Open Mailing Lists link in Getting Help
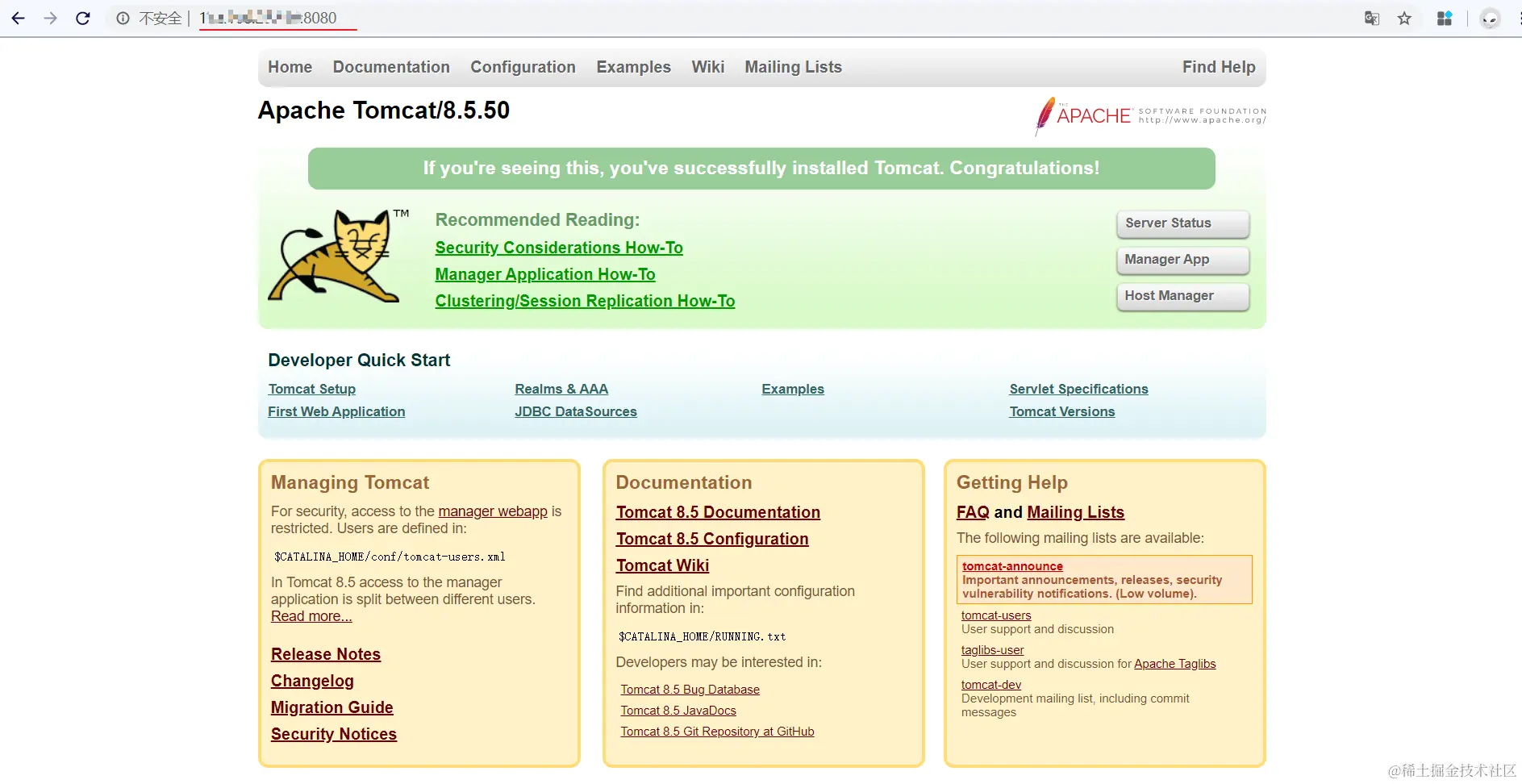 [1075, 512]
